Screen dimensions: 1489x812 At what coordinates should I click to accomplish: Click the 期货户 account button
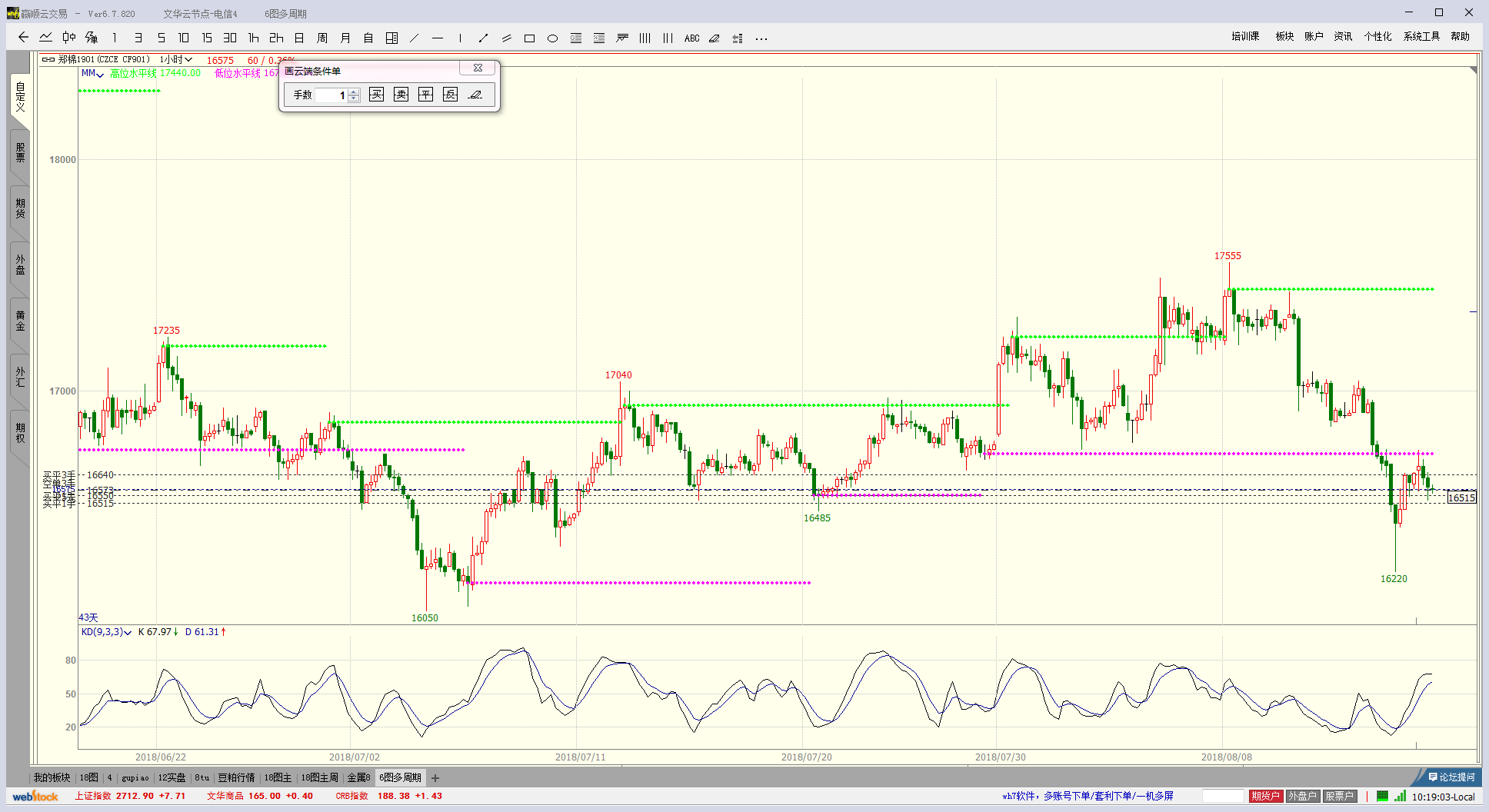click(1265, 796)
